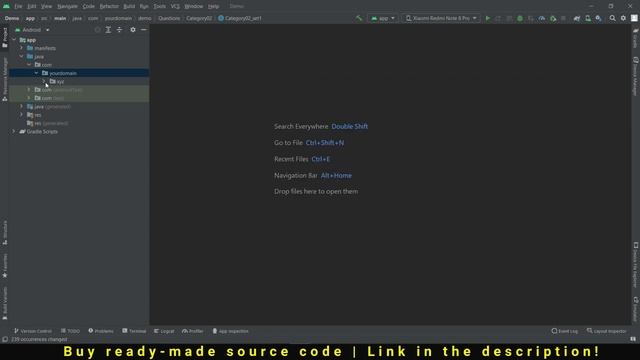Open the View menu

pyautogui.click(x=47, y=7)
